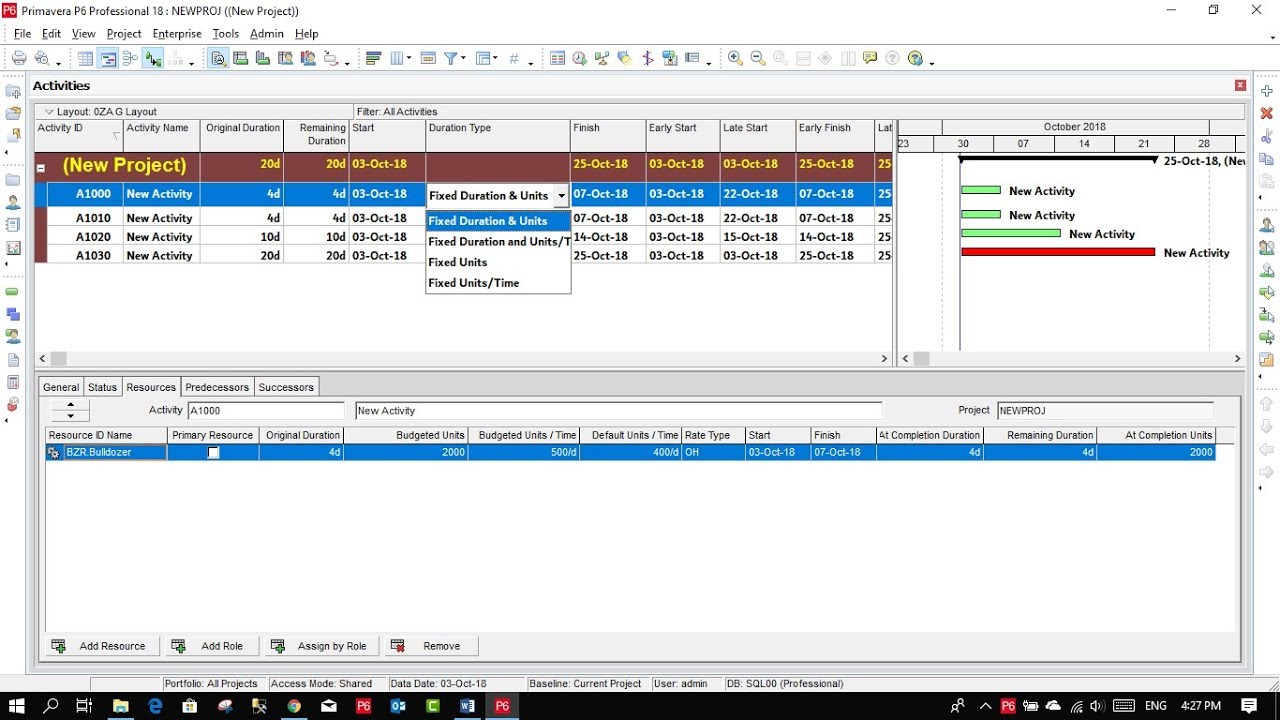Click the Activity ID column header
Viewport: 1280px width, 720px height.
[x=78, y=135]
